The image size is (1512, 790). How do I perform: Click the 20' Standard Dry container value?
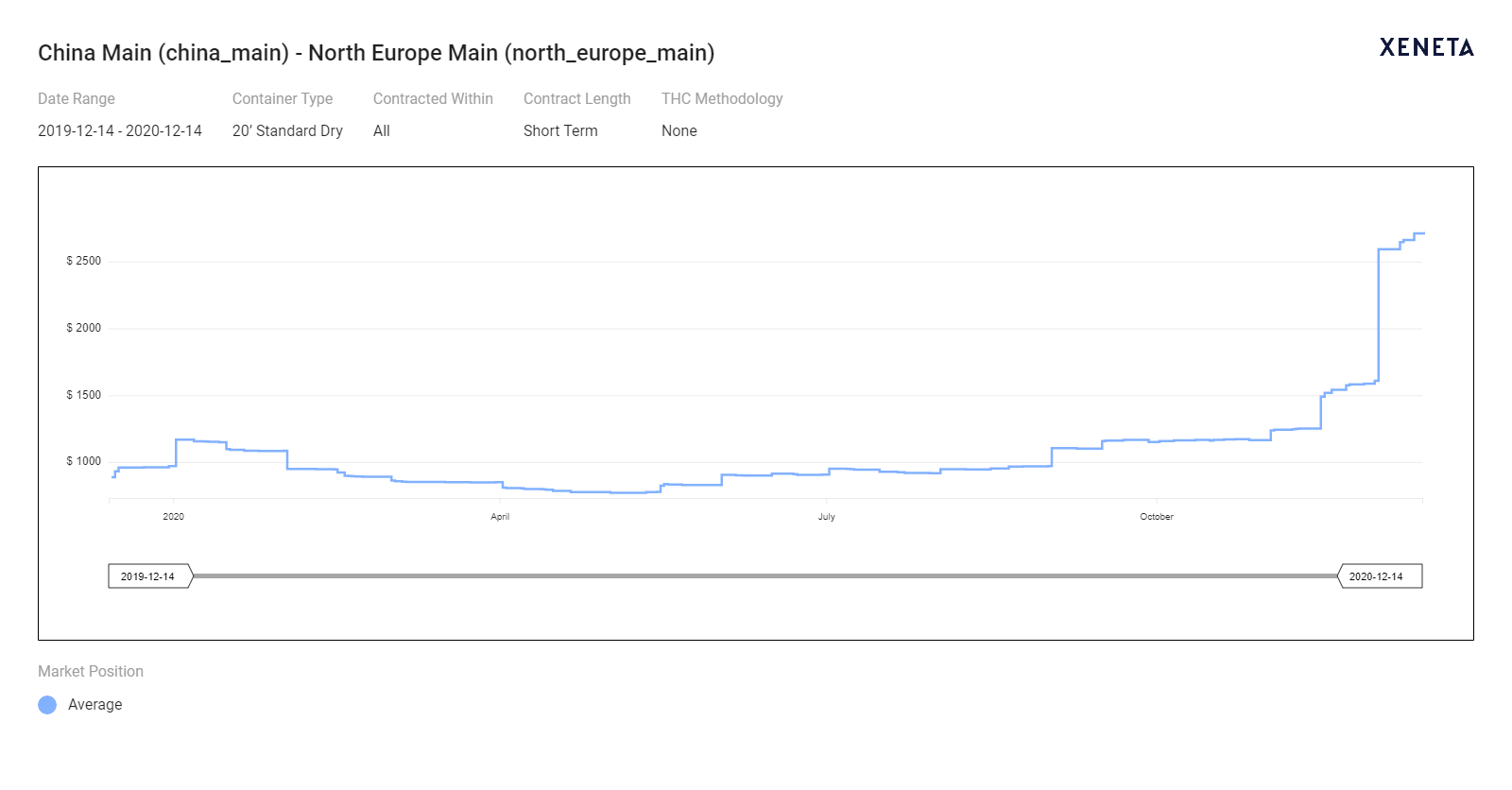point(287,131)
